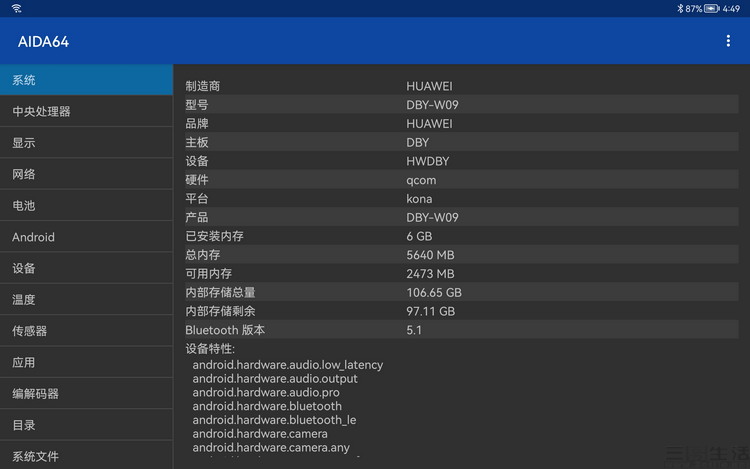Open the 目录 section
The height and width of the screenshot is (469, 750).
tap(86, 425)
